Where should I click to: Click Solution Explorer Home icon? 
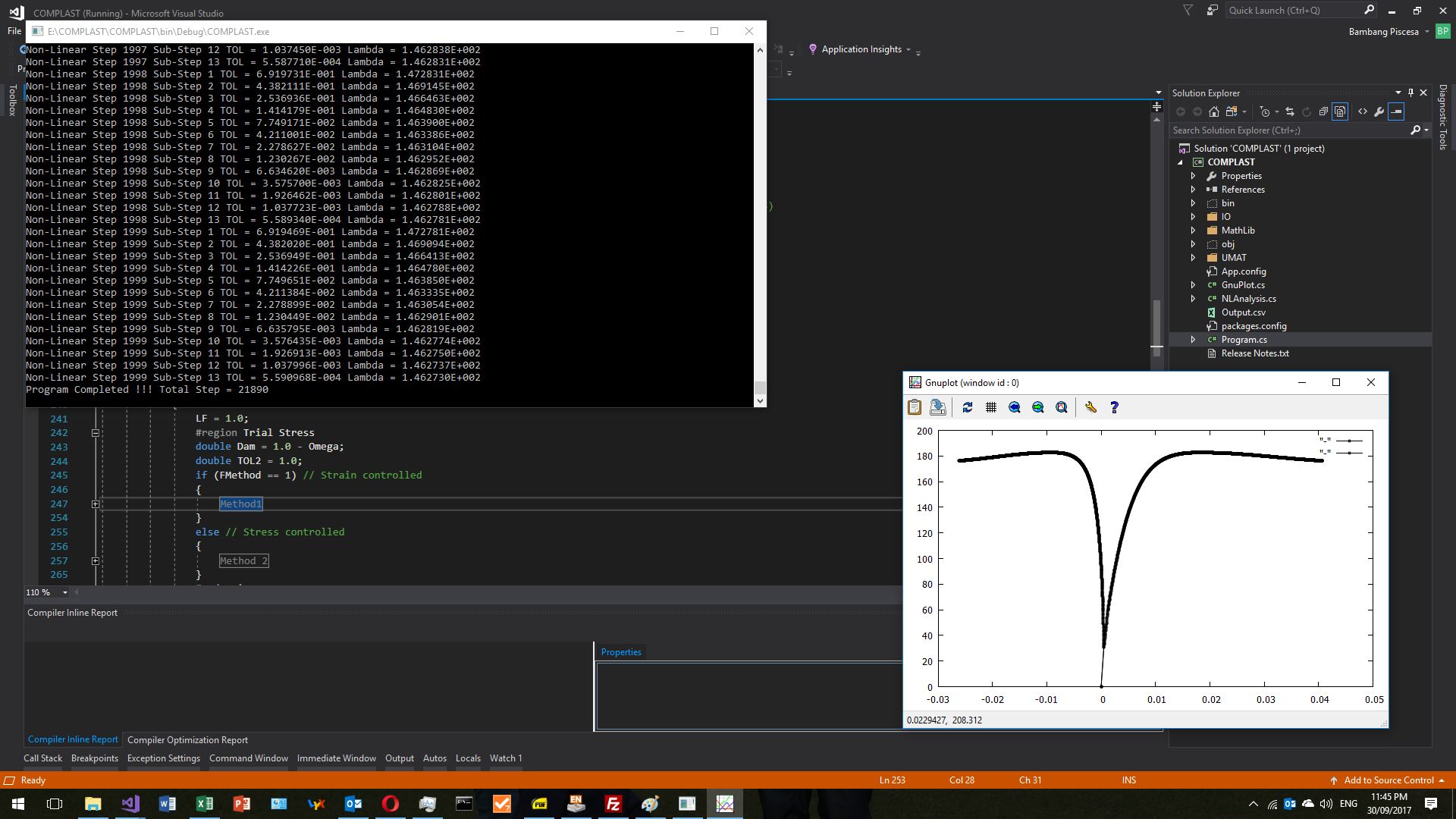coord(1214,111)
